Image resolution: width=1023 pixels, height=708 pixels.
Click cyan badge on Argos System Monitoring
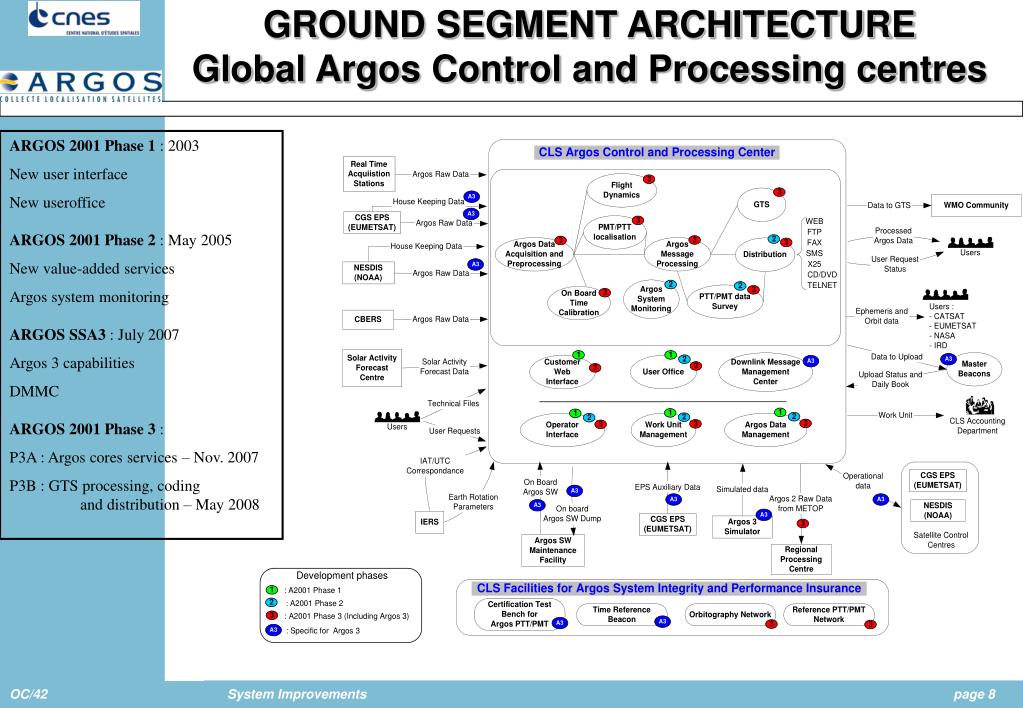pos(670,285)
